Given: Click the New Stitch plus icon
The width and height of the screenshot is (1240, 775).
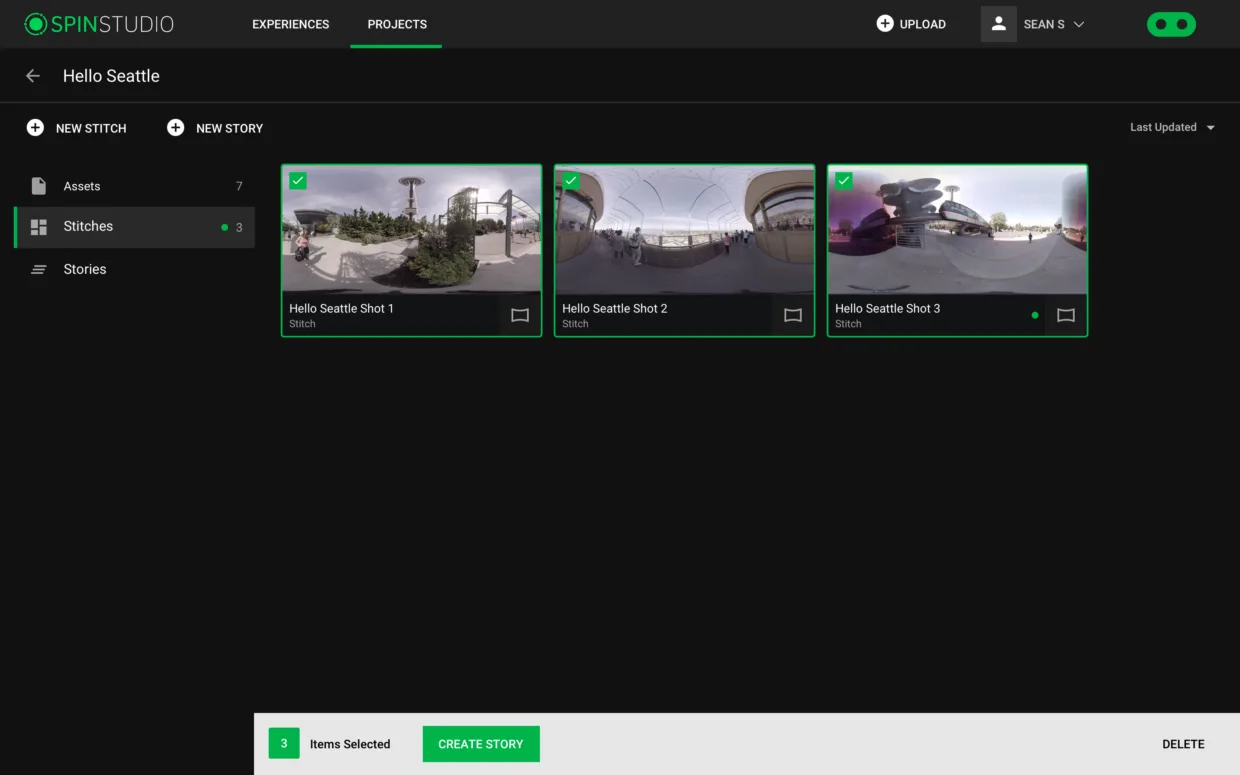Looking at the screenshot, I should [x=35, y=128].
